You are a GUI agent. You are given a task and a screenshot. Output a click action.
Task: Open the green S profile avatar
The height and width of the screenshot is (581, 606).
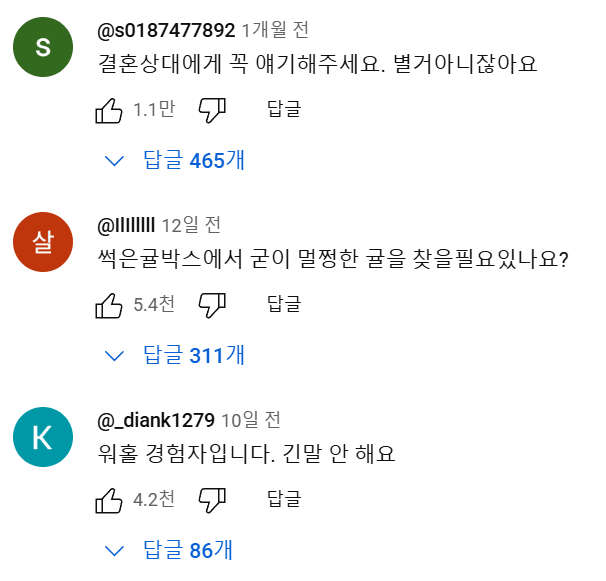[43, 46]
